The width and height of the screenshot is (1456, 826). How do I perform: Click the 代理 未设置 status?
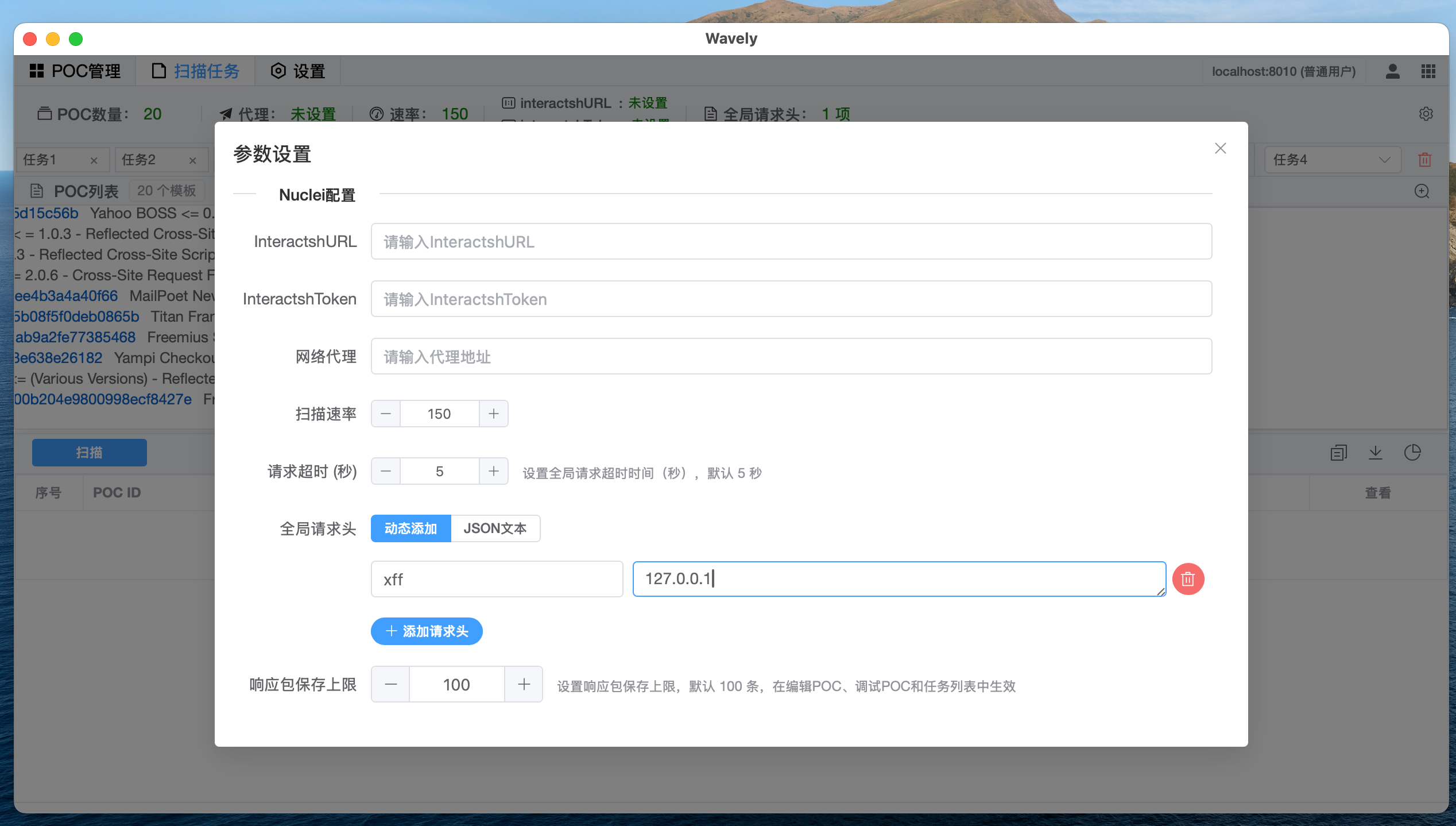tap(277, 114)
